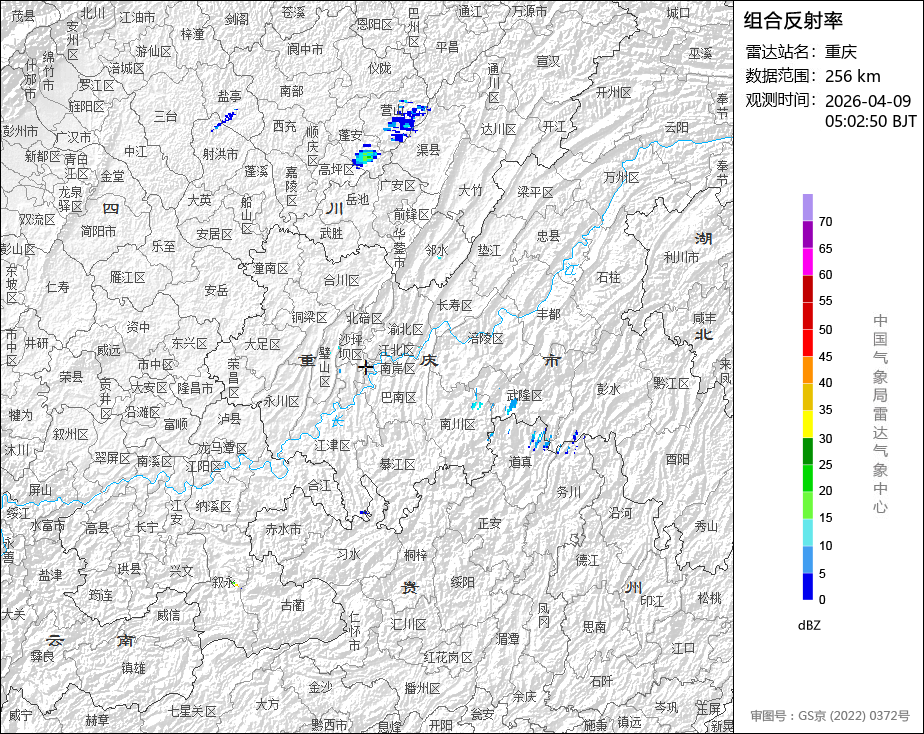Click the 永川区 map label

(282, 402)
